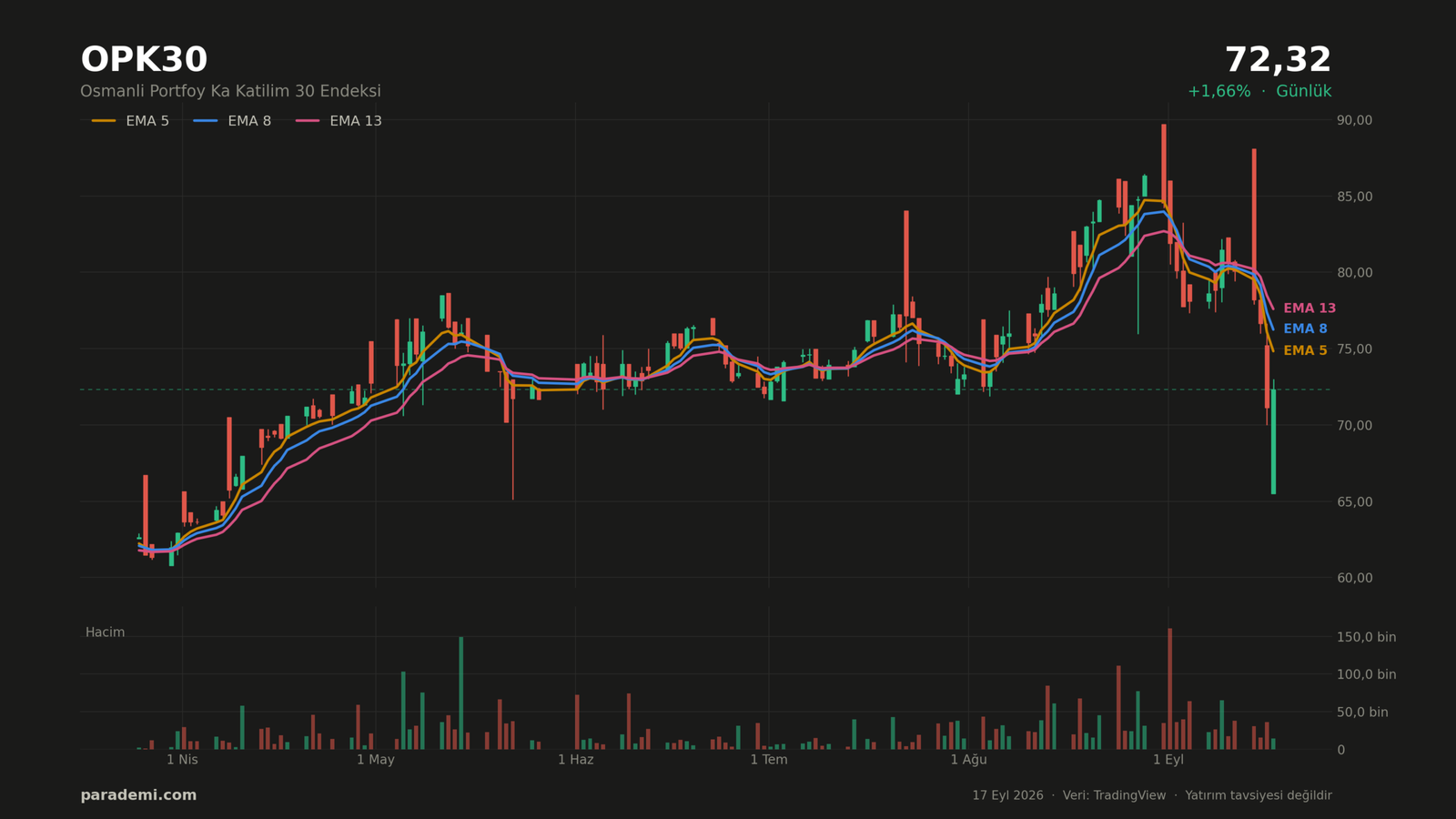1456x819 pixels.
Task: Click the '1 Haz' date marker
Action: click(575, 760)
